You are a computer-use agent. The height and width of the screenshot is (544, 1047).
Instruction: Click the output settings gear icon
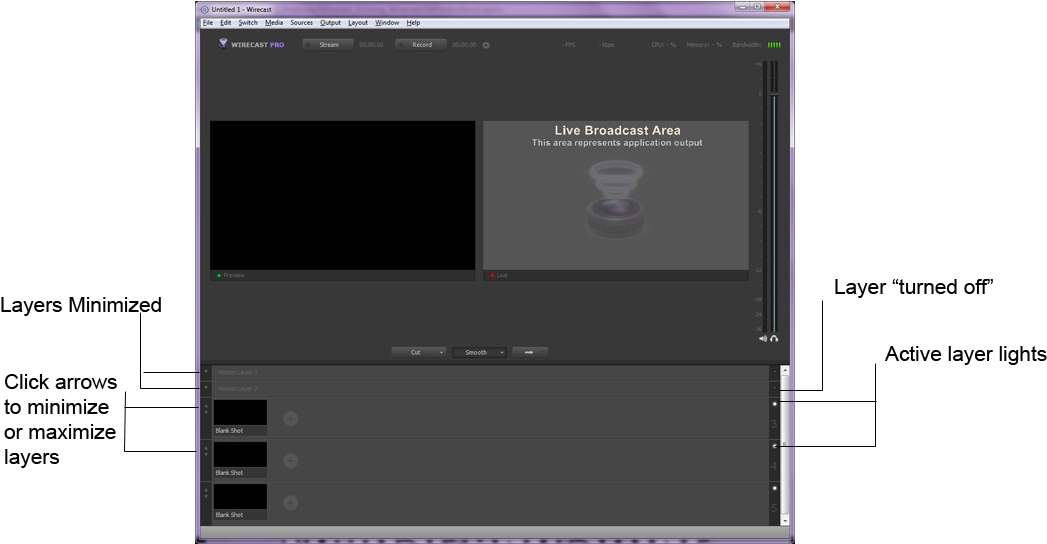pos(486,45)
